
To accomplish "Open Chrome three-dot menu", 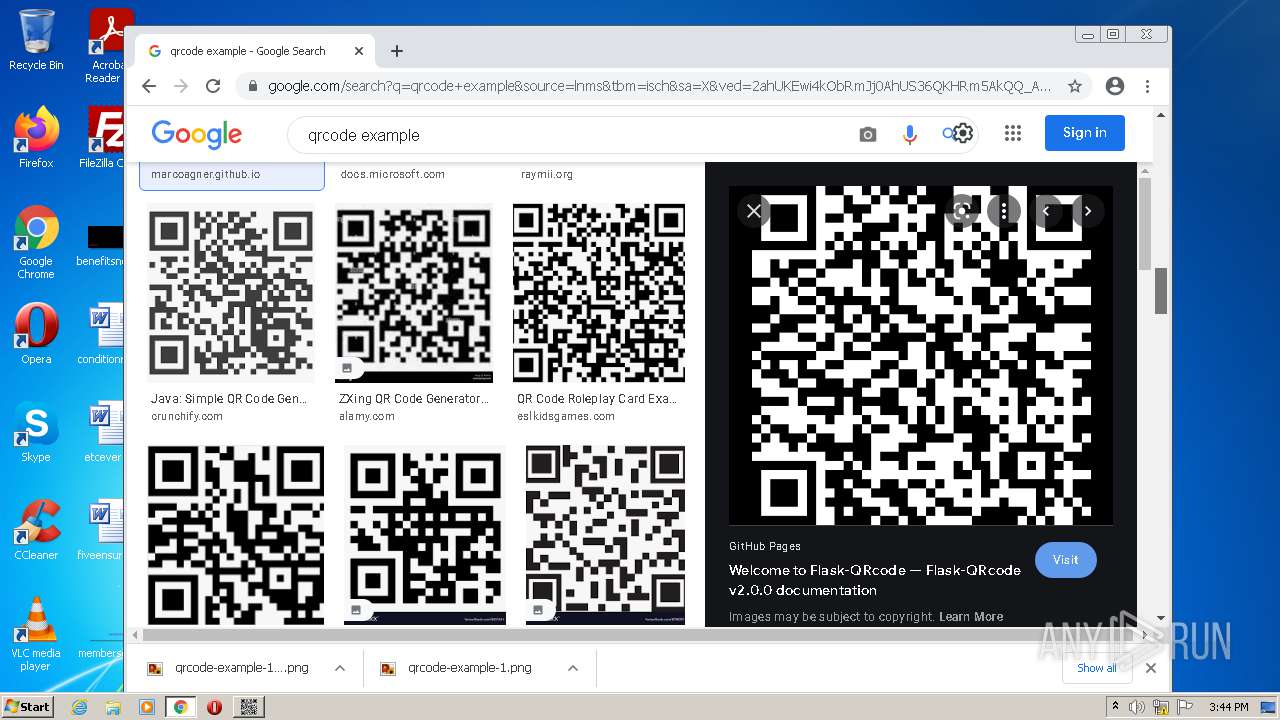I will [x=1148, y=86].
